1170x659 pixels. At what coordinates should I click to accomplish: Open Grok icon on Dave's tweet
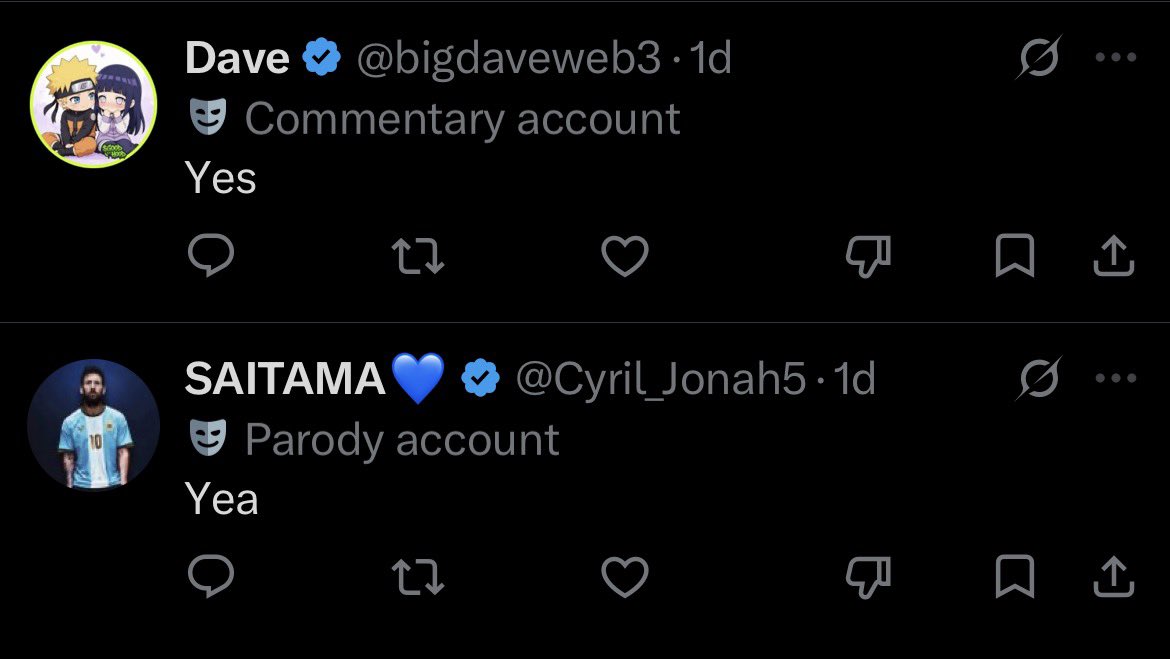point(1039,57)
